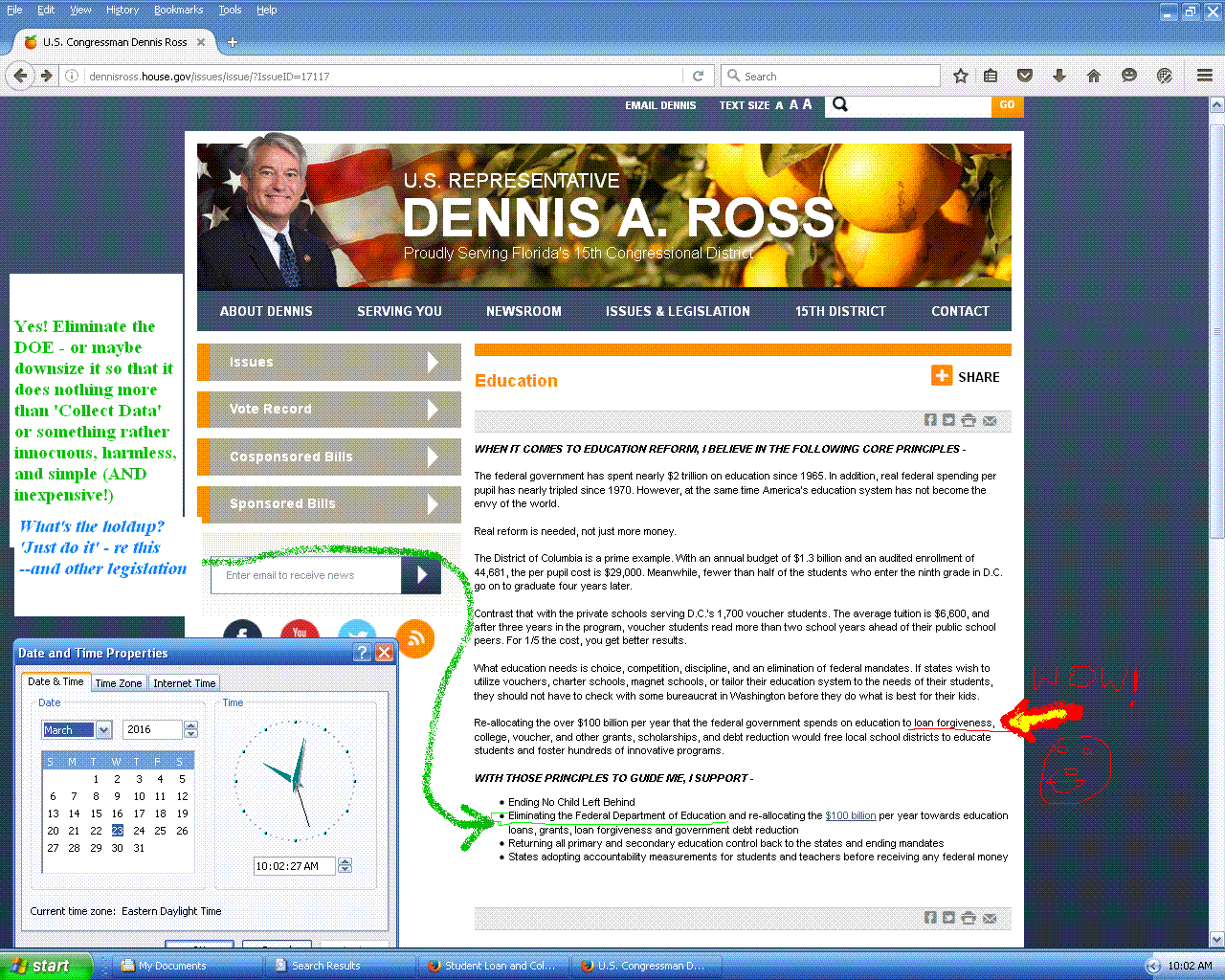
Task: Adjust the time spinner arrows
Action: pos(345,865)
